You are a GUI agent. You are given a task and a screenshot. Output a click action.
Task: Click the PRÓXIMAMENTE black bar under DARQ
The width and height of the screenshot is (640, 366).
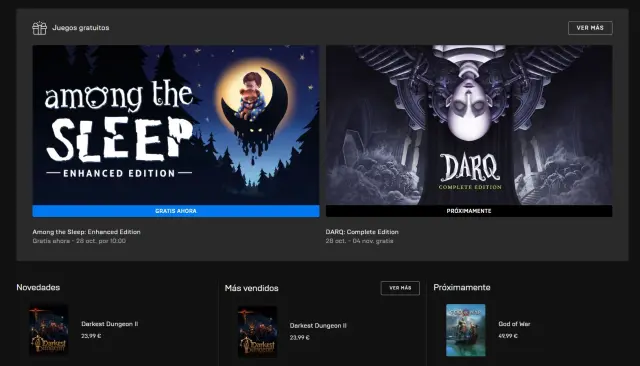(469, 211)
